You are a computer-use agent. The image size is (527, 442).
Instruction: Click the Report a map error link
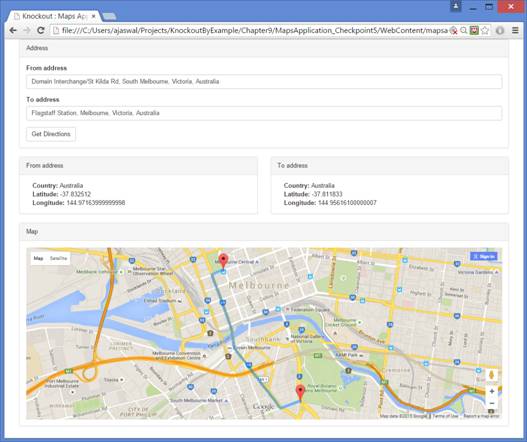coord(481,416)
